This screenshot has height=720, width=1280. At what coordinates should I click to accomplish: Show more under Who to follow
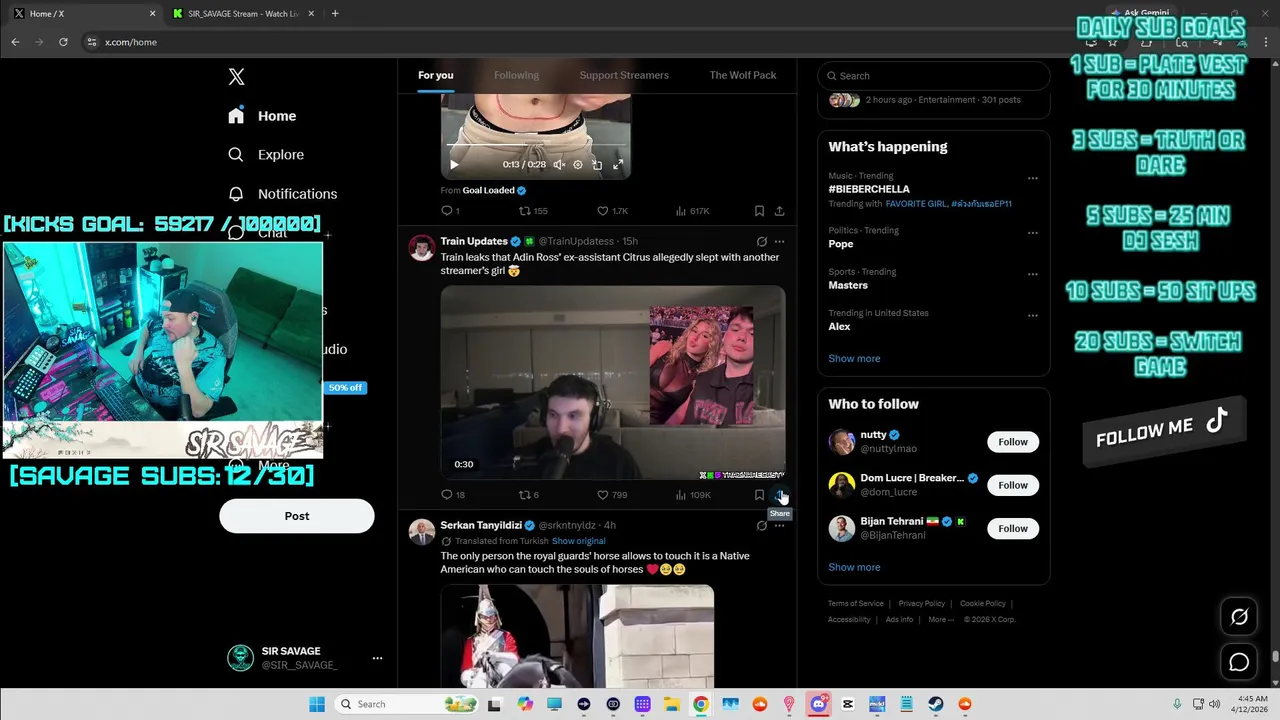point(854,567)
